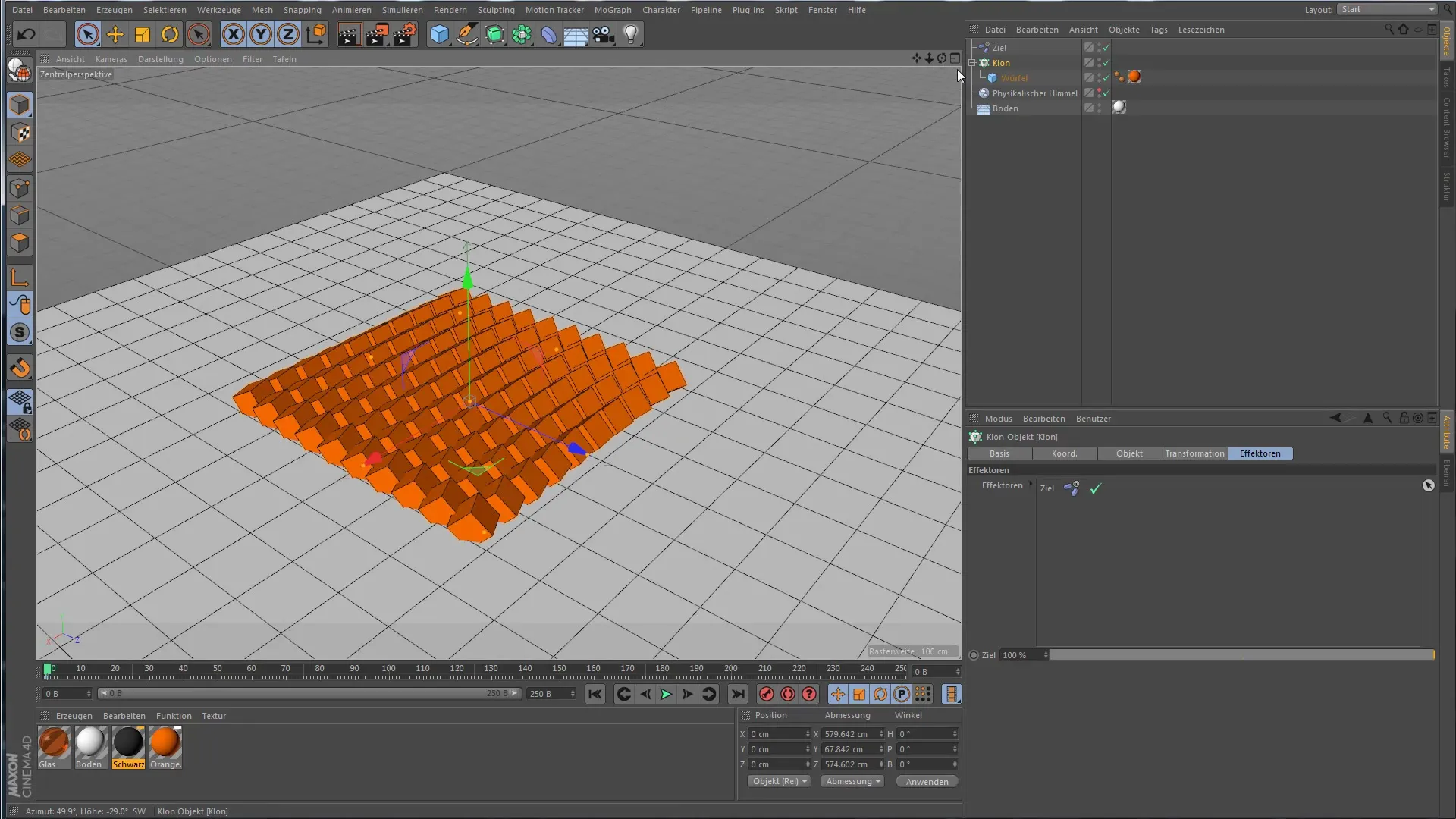The image size is (1456, 819).
Task: Open spline pen tool
Action: (467, 34)
